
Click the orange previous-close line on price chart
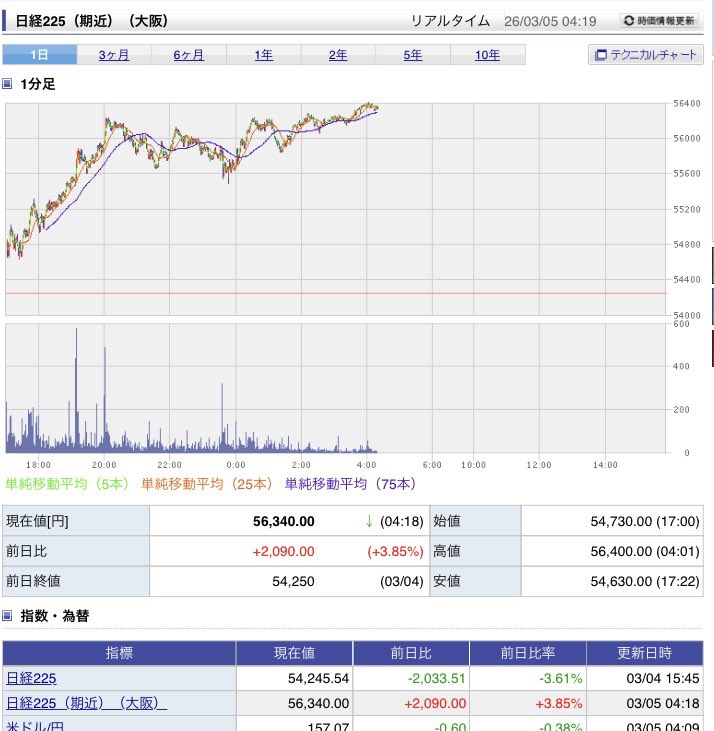point(336,293)
